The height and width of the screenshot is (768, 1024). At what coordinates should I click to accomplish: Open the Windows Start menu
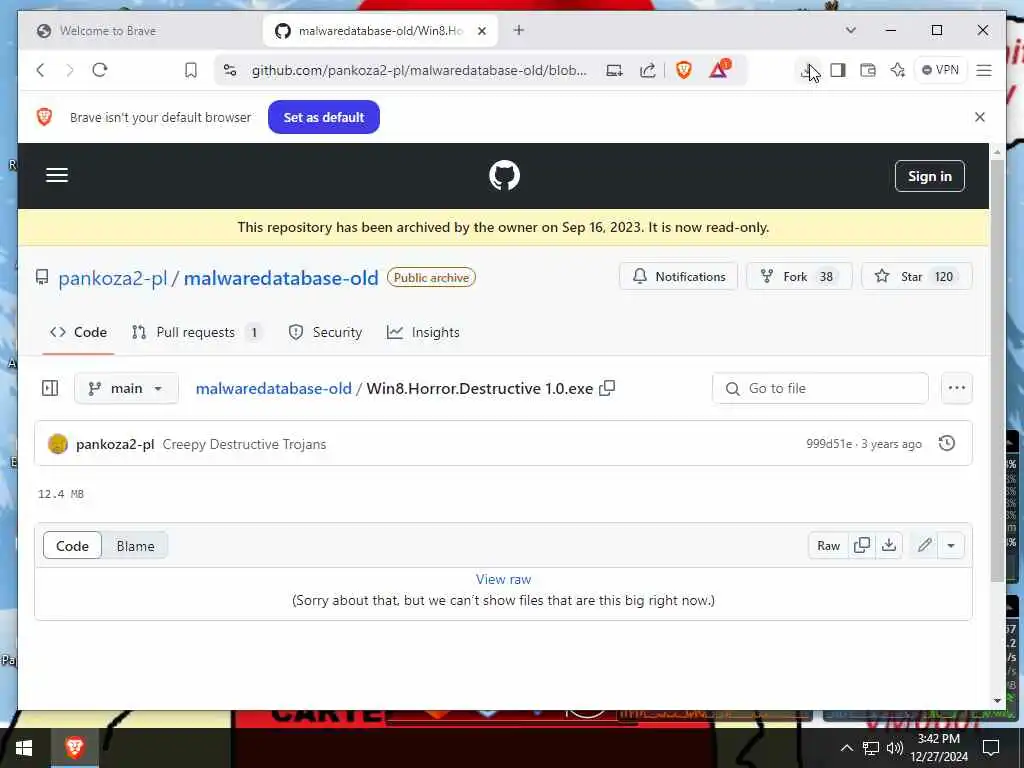[x=24, y=748]
